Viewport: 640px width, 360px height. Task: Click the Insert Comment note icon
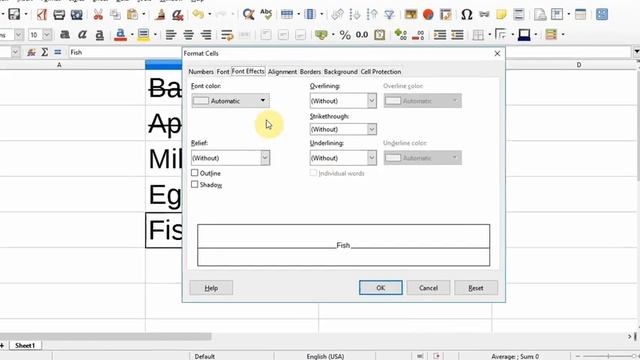click(501, 14)
